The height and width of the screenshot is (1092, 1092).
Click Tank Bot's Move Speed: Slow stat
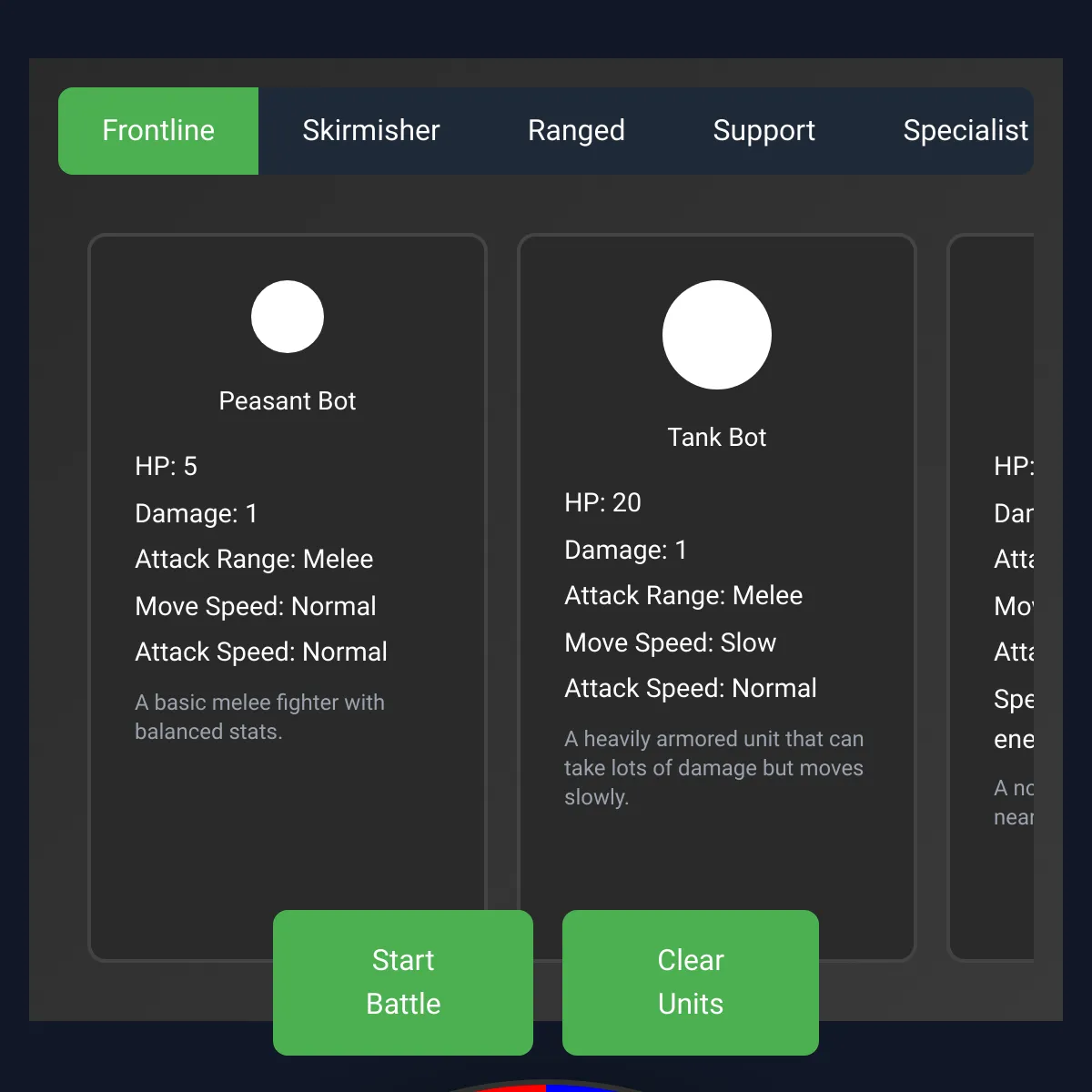[670, 643]
